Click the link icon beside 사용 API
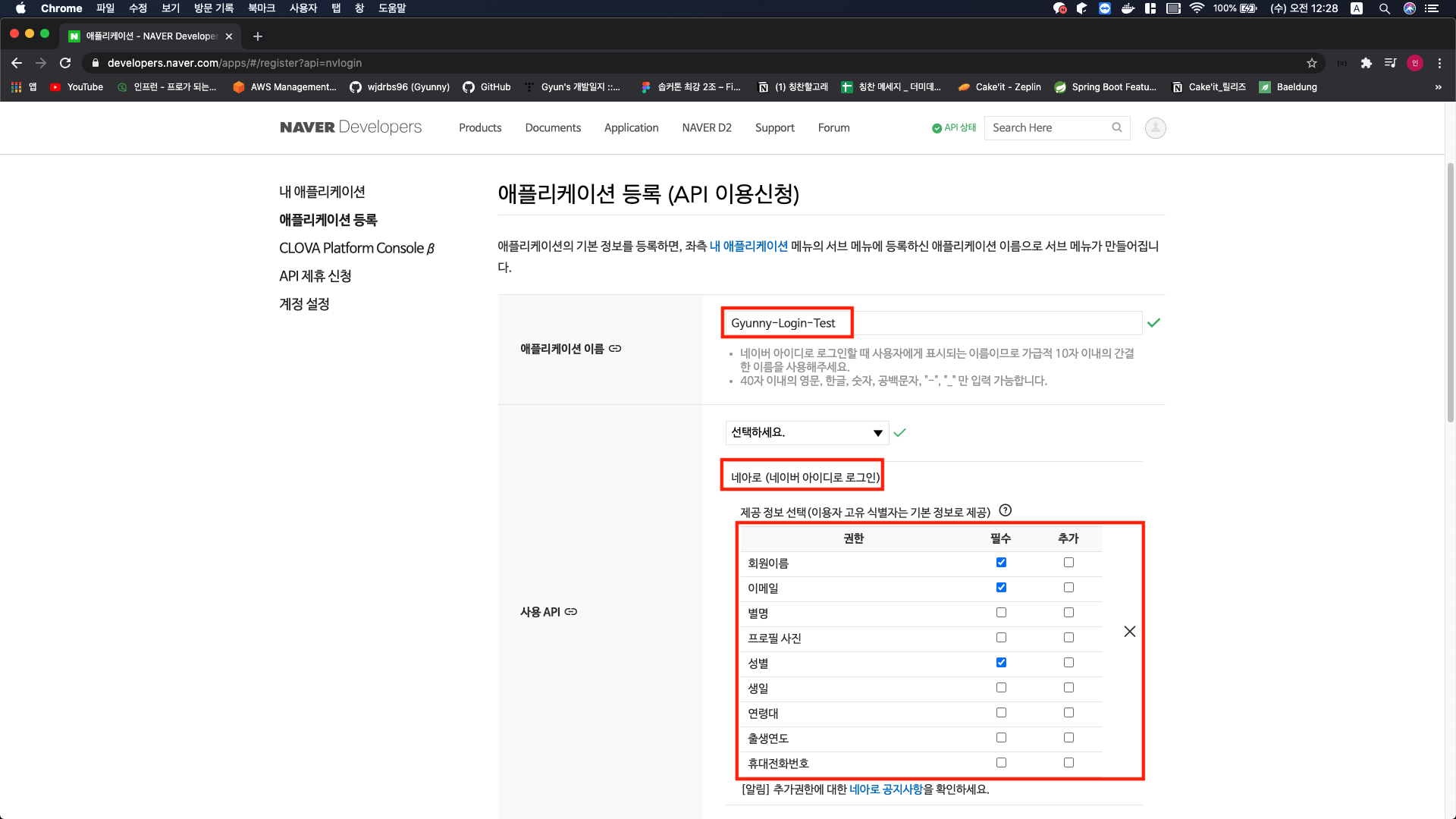The height and width of the screenshot is (819, 1456). click(x=571, y=612)
